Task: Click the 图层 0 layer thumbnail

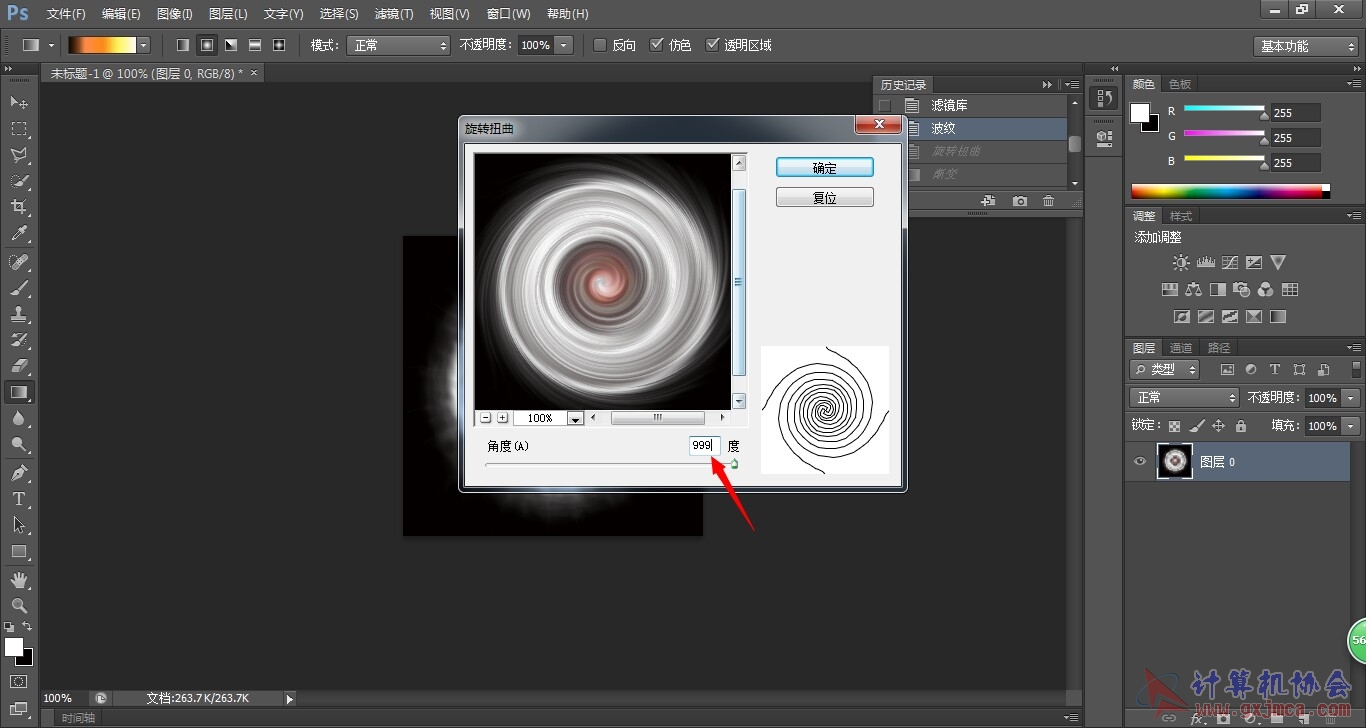Action: point(1175,461)
